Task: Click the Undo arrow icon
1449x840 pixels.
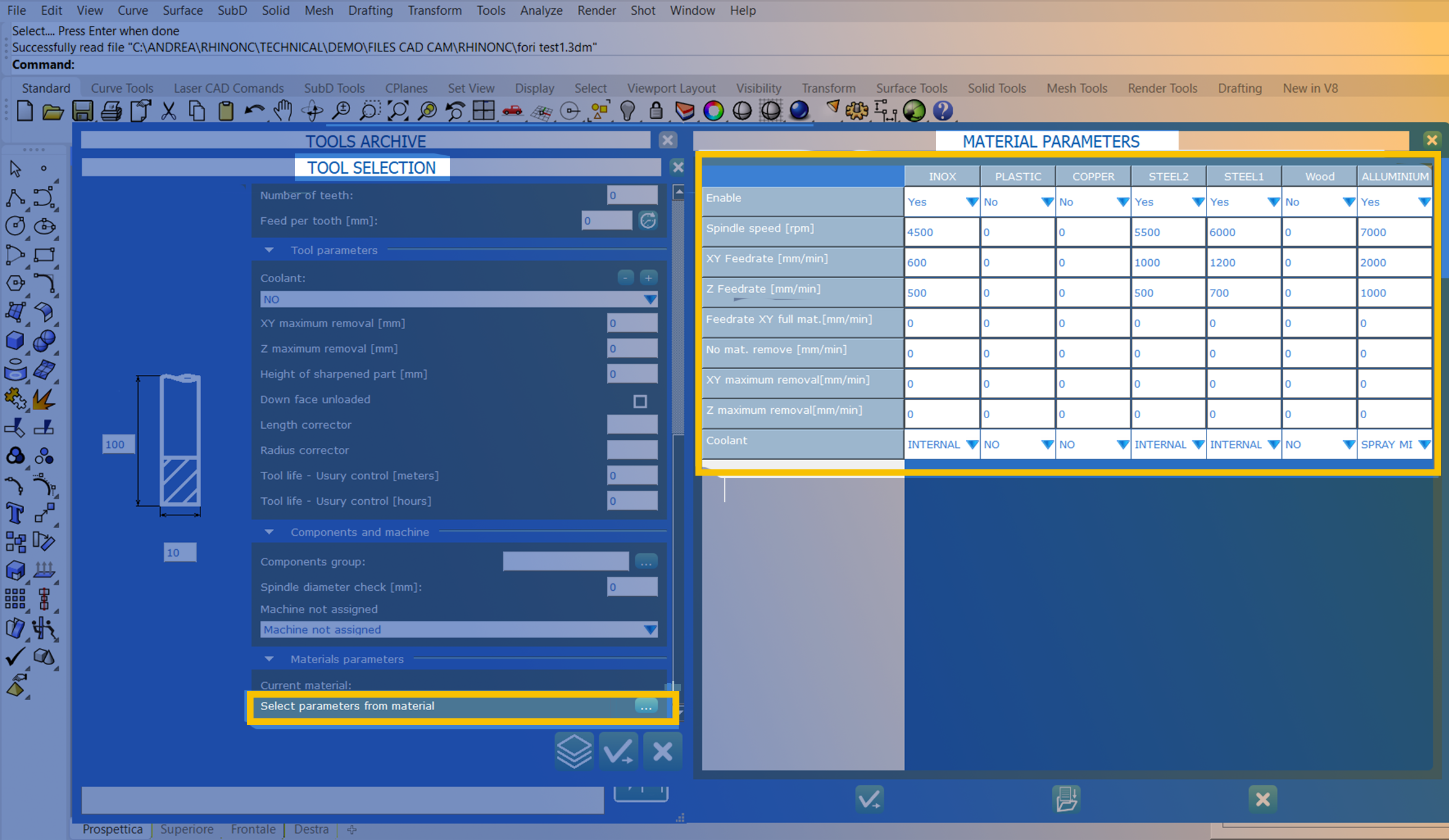Action: click(x=254, y=111)
